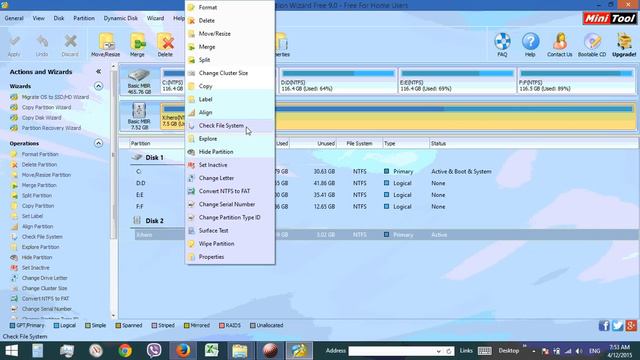This screenshot has height=360, width=640.
Task: Collapse the Operations section
Action: 98,143
